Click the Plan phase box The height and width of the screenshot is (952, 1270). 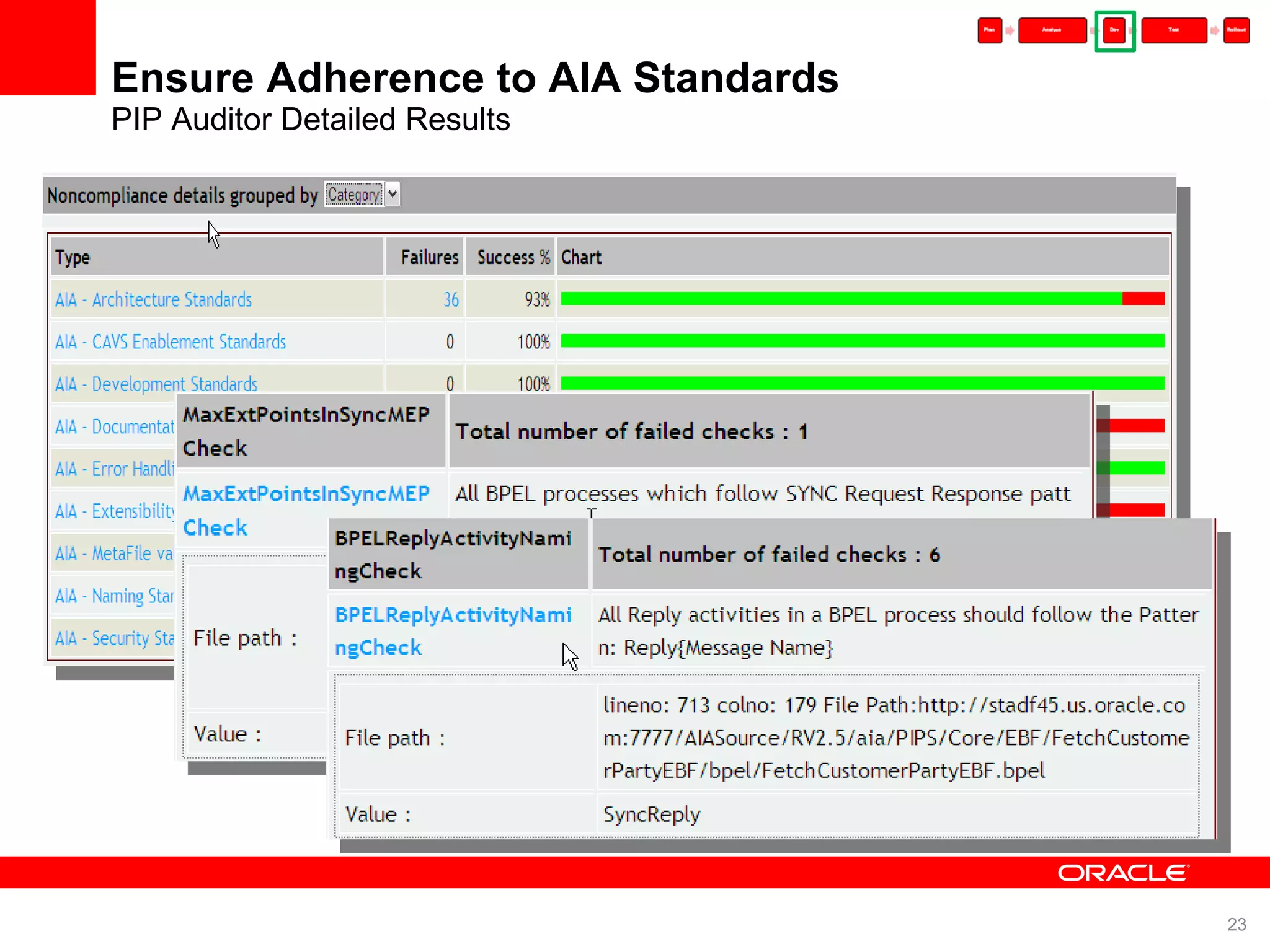tap(990, 30)
